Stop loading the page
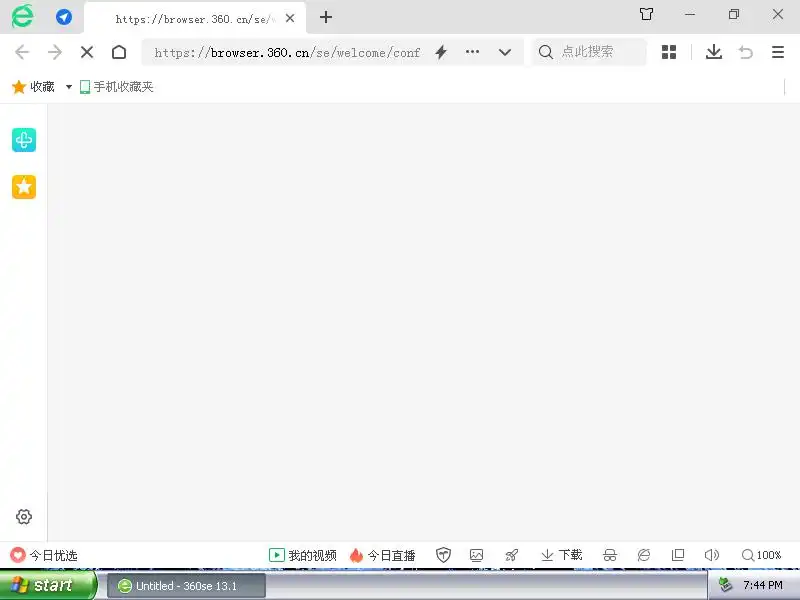Viewport: 800px width, 600px height. tap(87, 52)
